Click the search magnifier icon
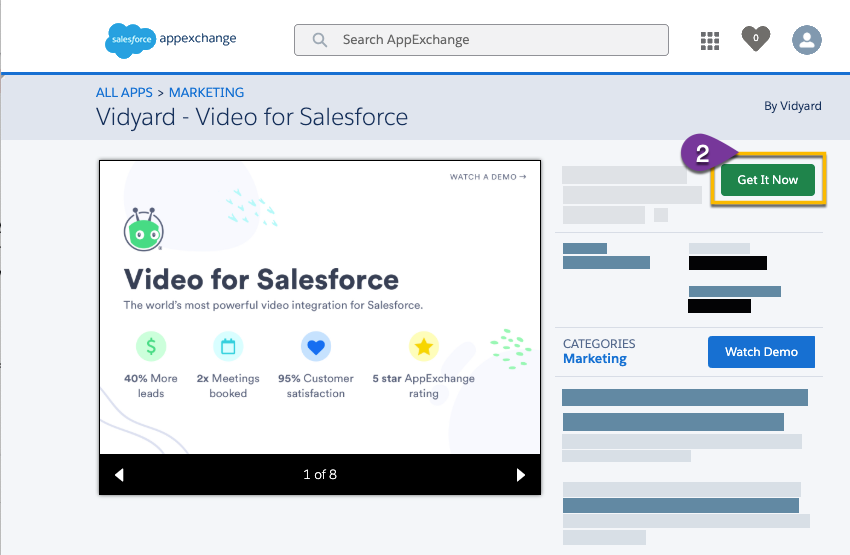 tap(320, 40)
